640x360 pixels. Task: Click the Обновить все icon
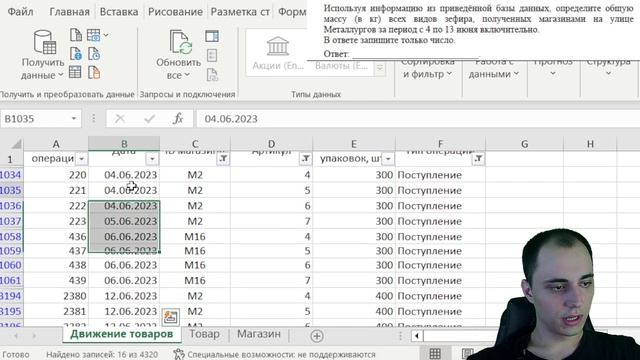181,42
